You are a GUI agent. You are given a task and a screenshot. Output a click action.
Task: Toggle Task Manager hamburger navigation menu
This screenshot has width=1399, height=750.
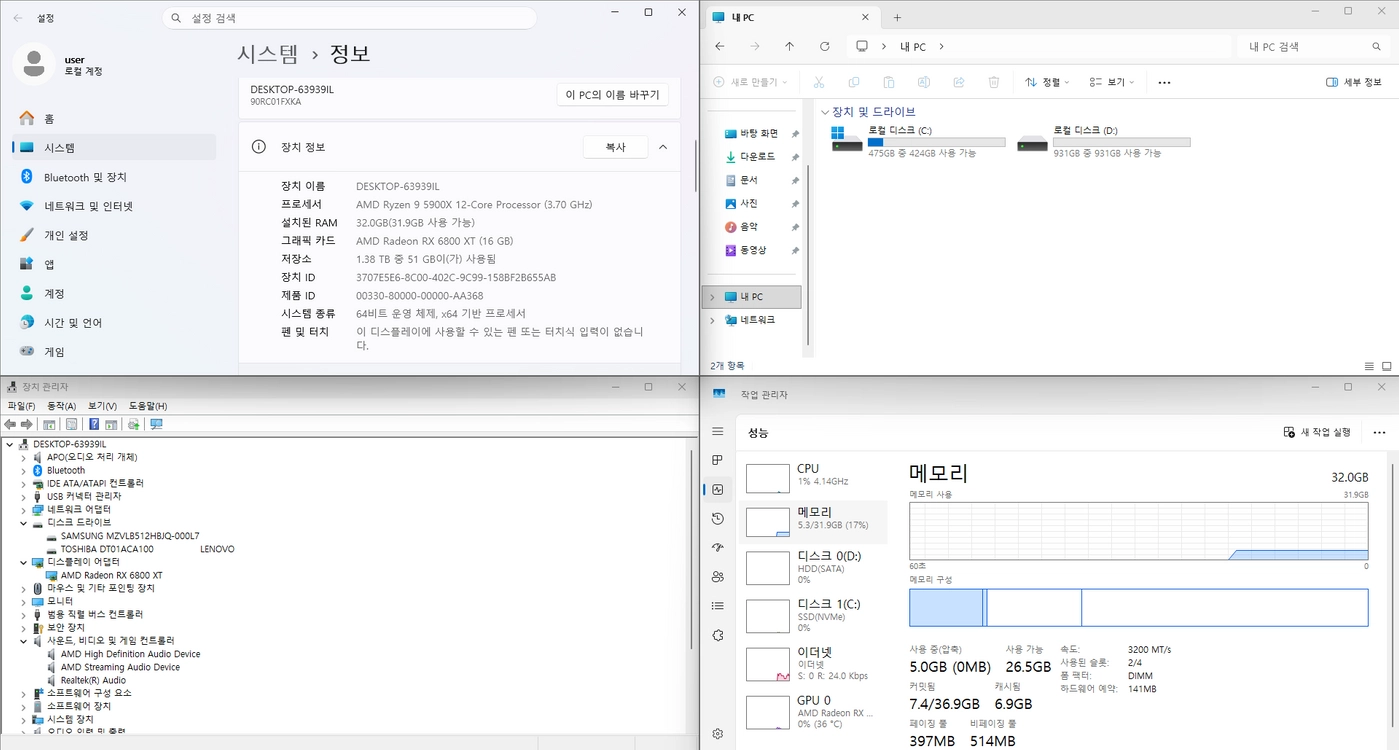pyautogui.click(x=717, y=431)
